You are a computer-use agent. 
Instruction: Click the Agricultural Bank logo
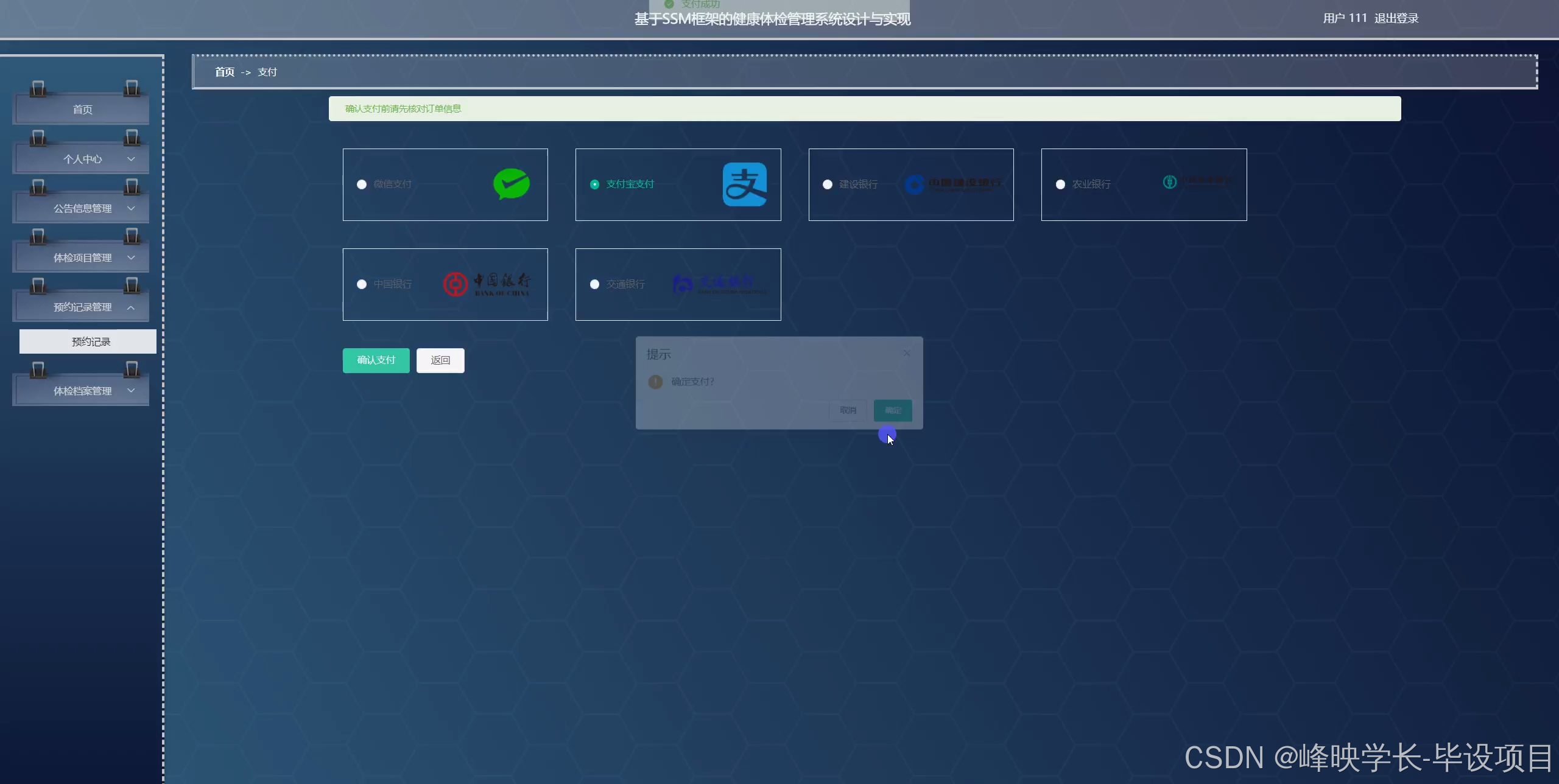point(1196,182)
